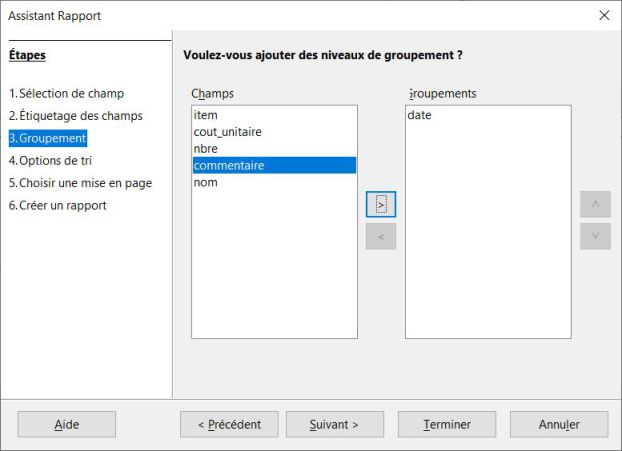
Task: Click the move grouping down arrow
Action: click(595, 237)
